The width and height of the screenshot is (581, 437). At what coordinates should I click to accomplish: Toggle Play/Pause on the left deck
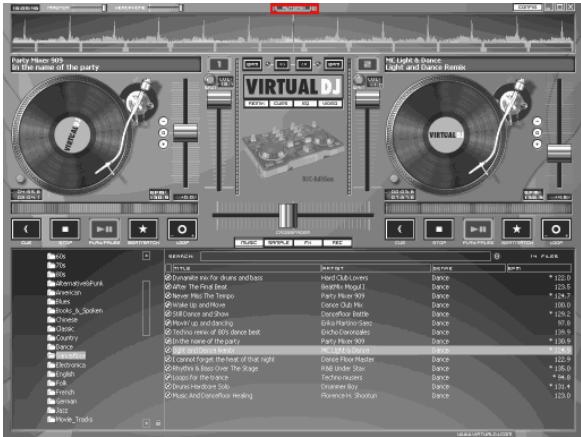click(x=104, y=229)
